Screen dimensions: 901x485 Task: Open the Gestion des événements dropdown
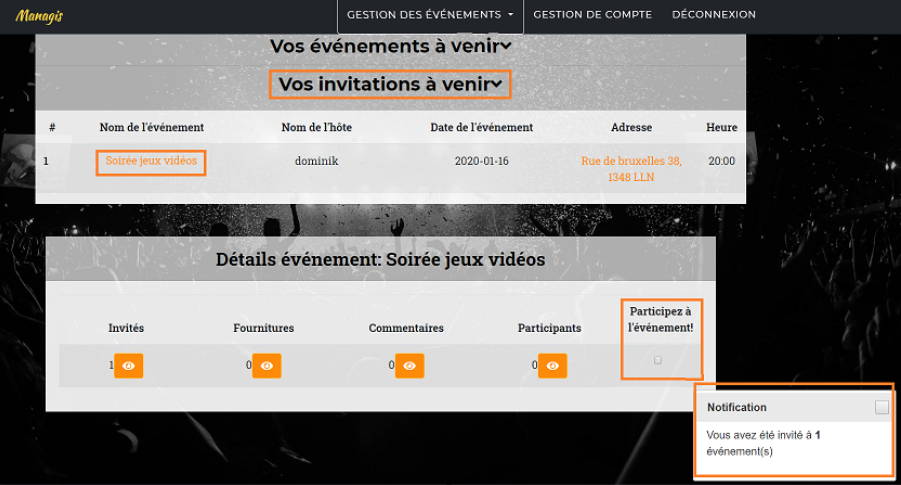pyautogui.click(x=430, y=15)
